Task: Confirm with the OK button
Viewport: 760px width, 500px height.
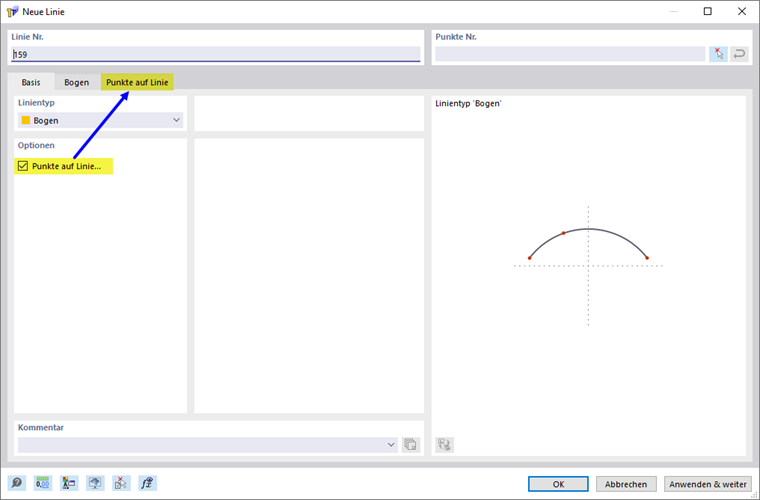Action: click(558, 484)
